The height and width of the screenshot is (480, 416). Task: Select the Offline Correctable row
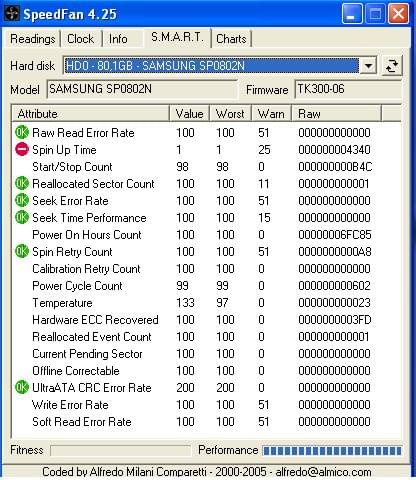206,371
